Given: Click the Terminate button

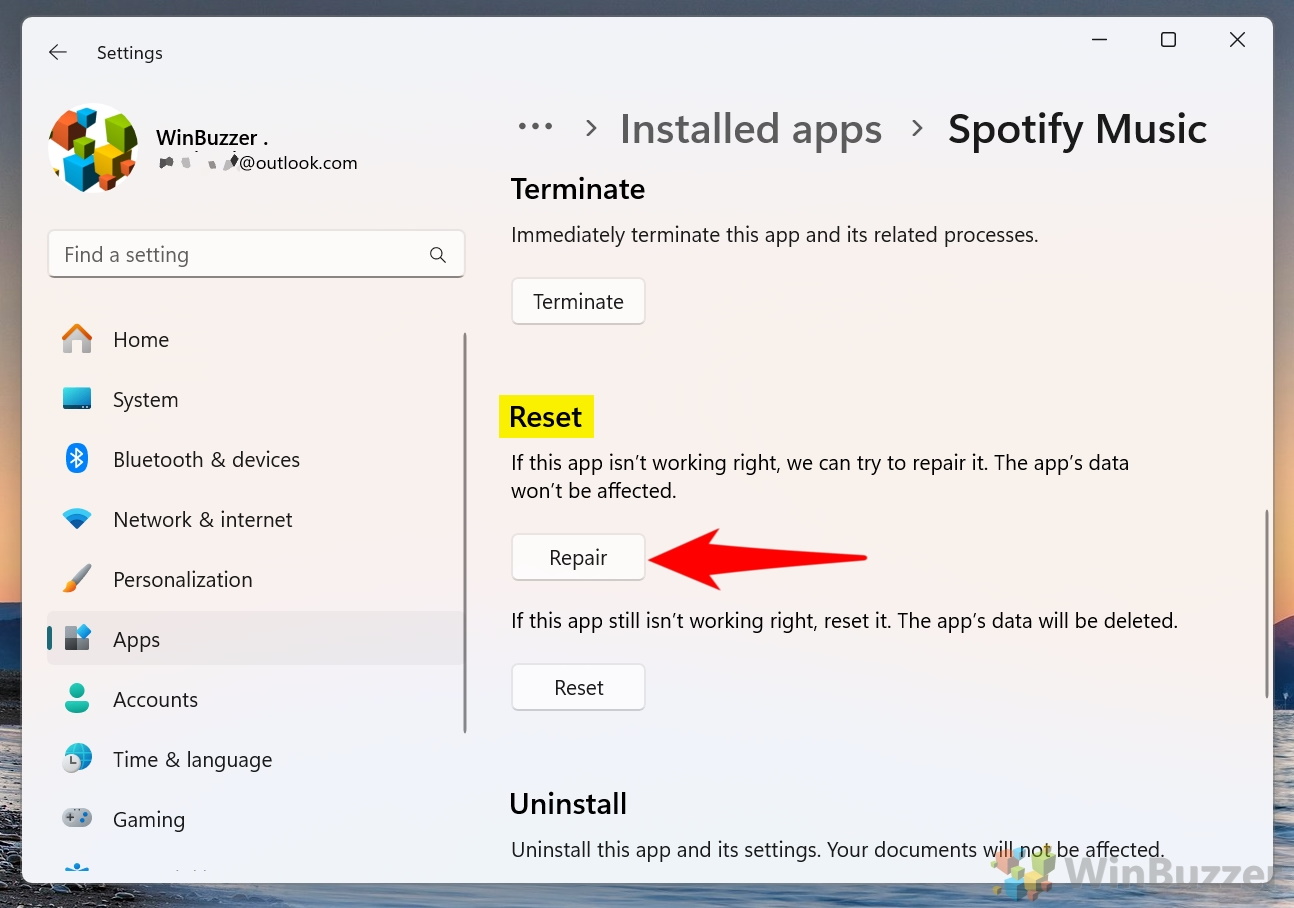Looking at the screenshot, I should (578, 301).
